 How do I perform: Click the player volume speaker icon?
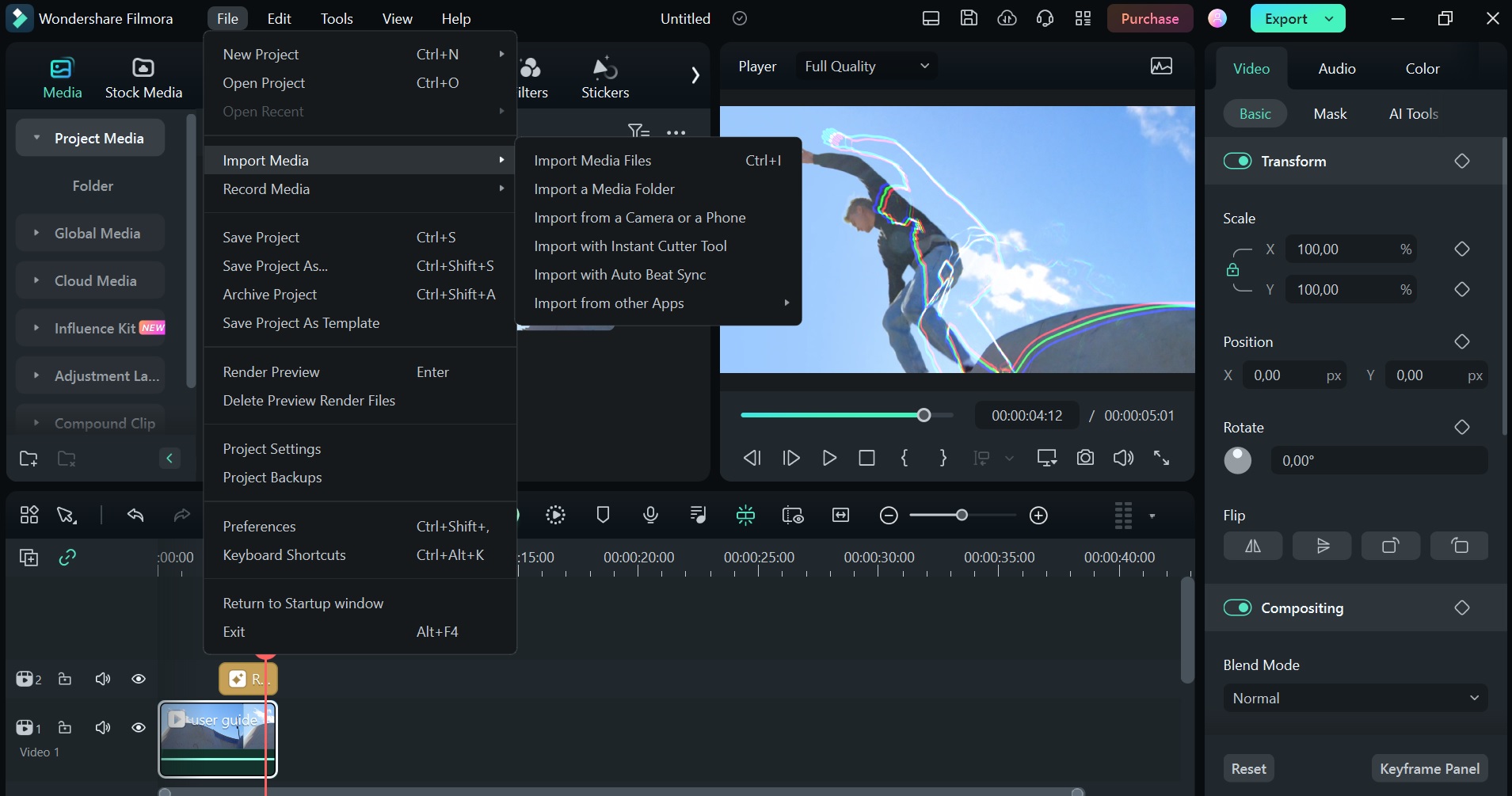(x=1123, y=458)
